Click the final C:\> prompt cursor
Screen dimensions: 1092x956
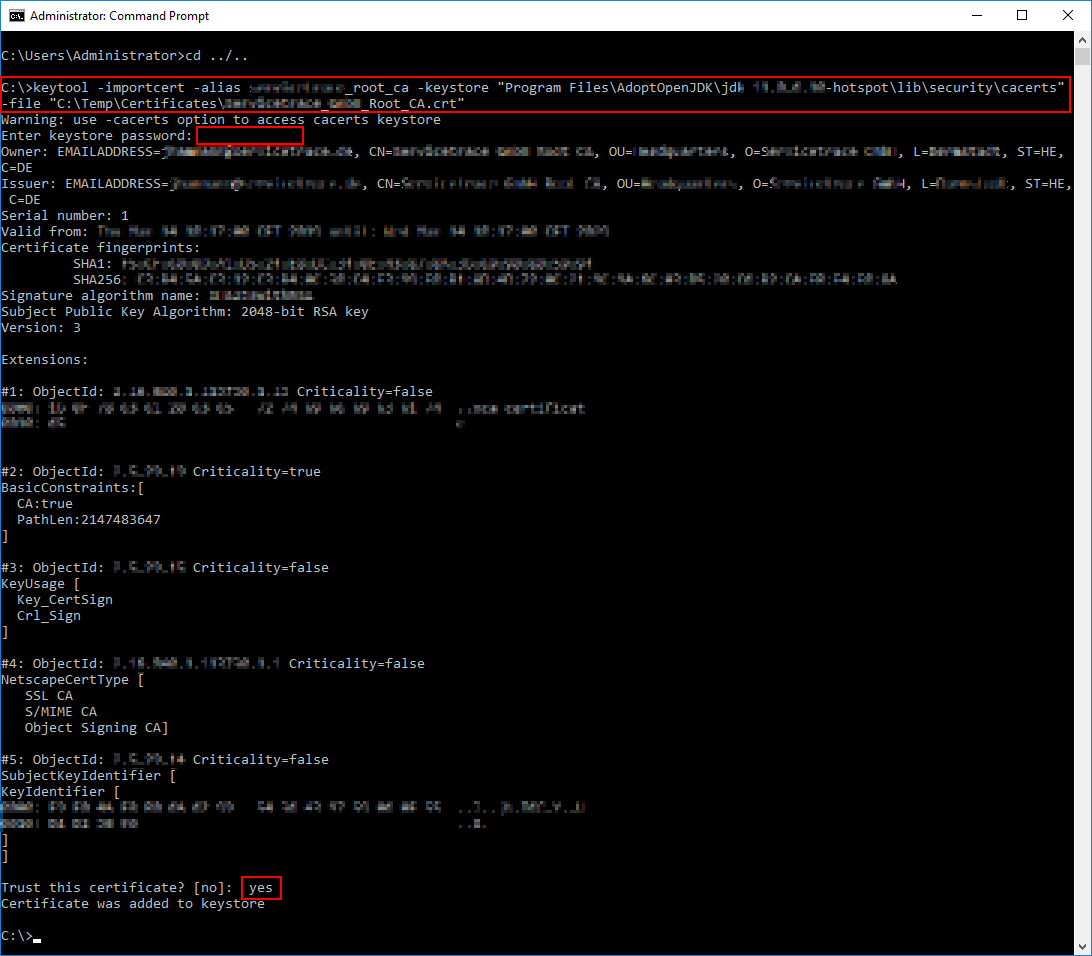[x=37, y=937]
